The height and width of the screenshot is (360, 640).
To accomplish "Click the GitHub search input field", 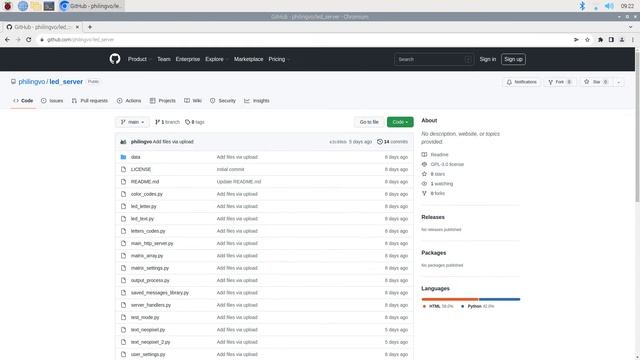I will (433, 59).
